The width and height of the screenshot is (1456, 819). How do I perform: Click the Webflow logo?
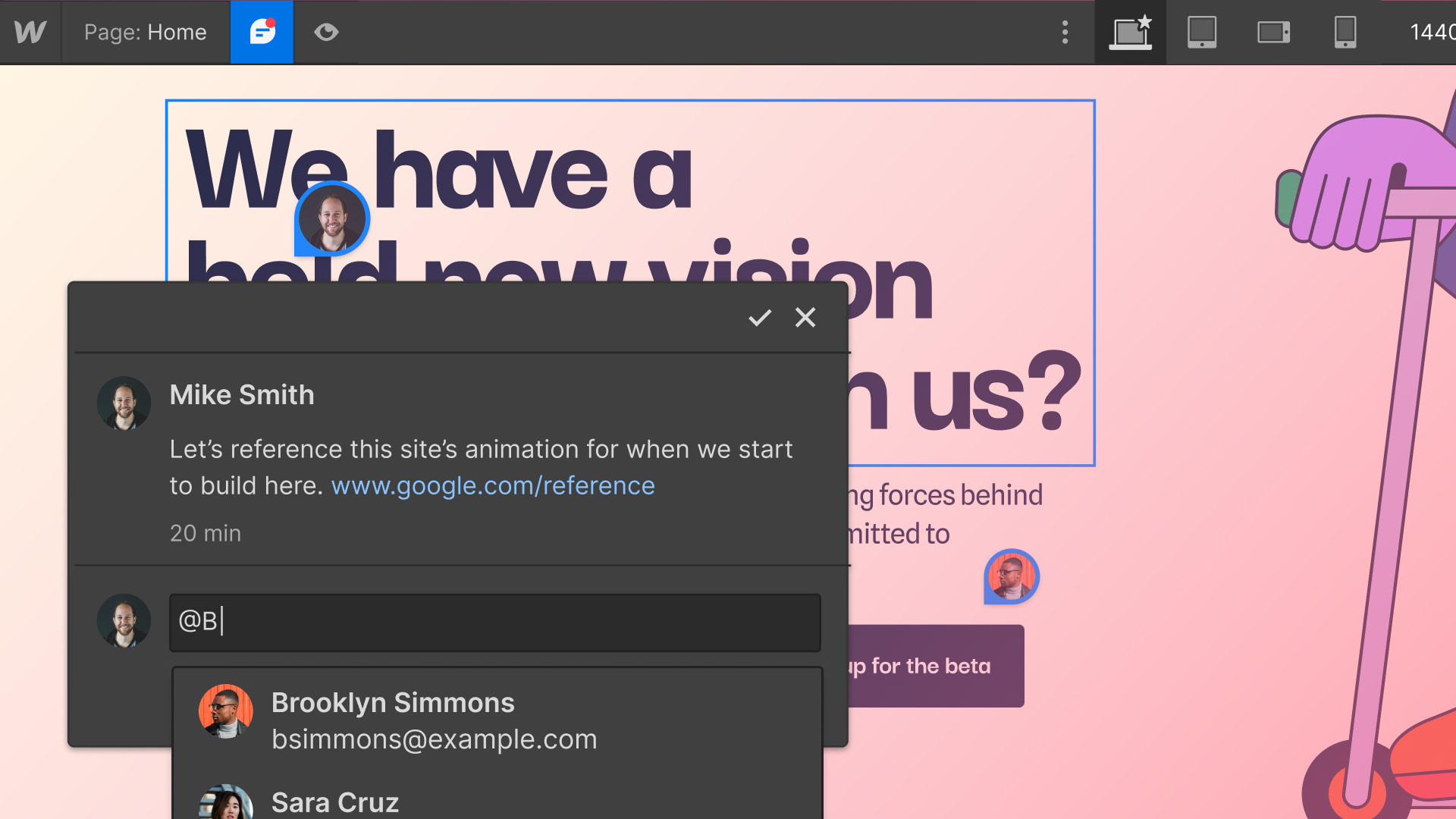[30, 32]
